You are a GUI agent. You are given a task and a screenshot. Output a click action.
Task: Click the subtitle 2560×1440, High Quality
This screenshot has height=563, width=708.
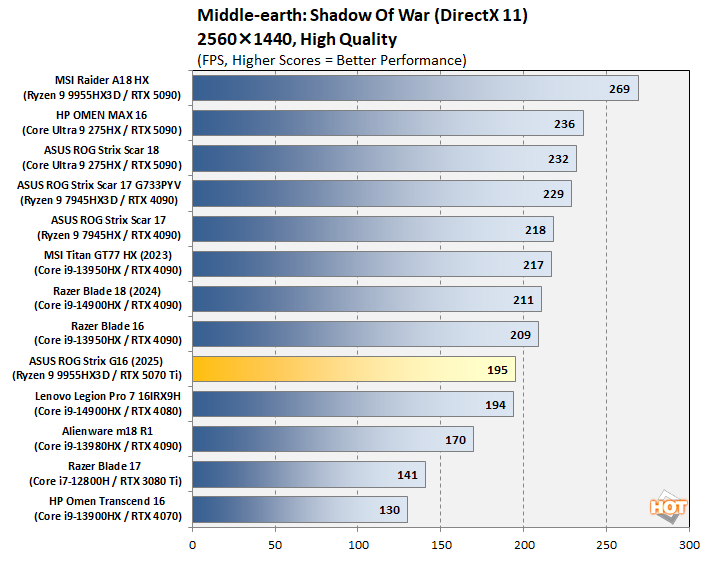click(297, 39)
